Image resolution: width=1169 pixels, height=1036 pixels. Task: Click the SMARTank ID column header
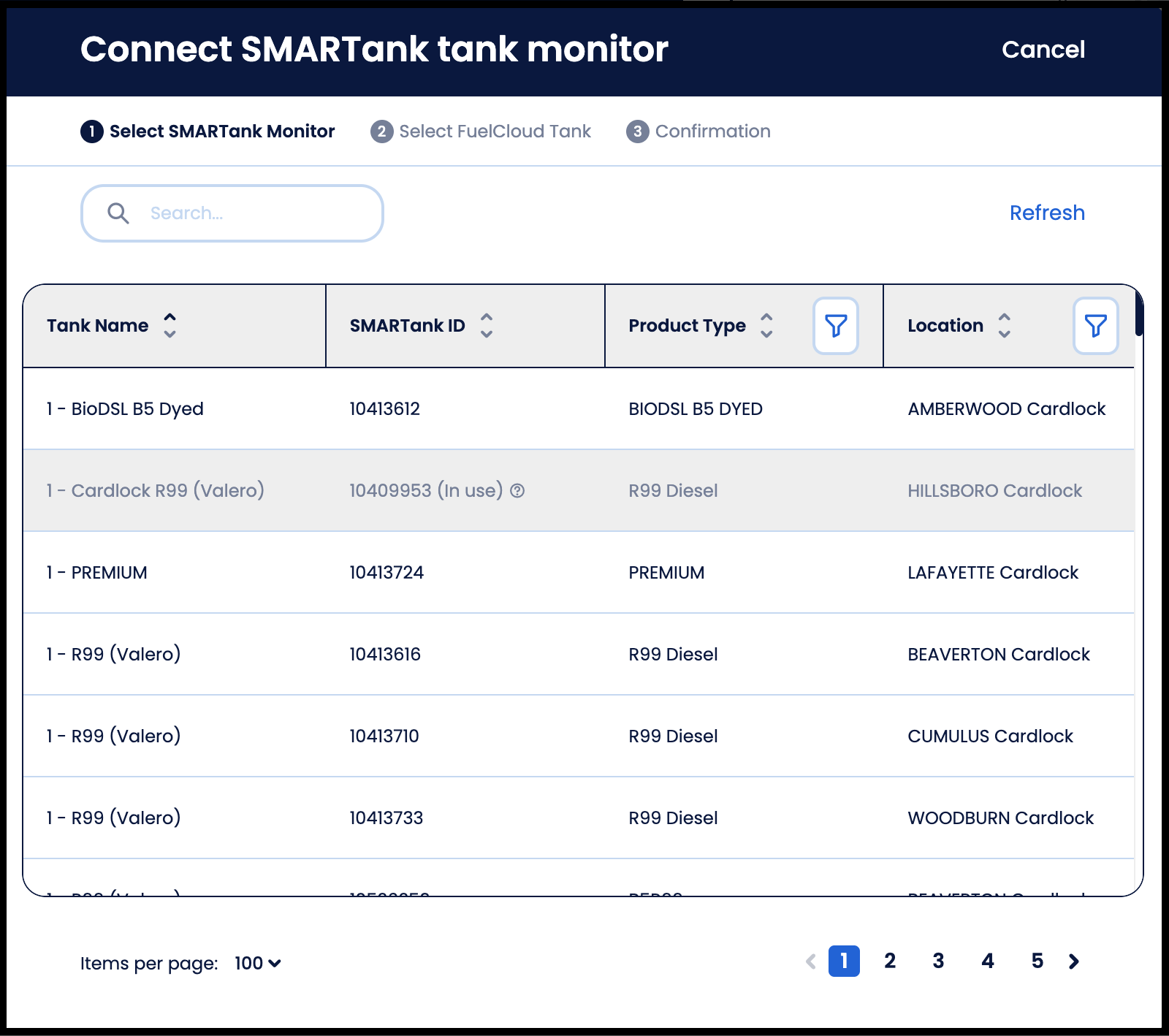click(465, 326)
